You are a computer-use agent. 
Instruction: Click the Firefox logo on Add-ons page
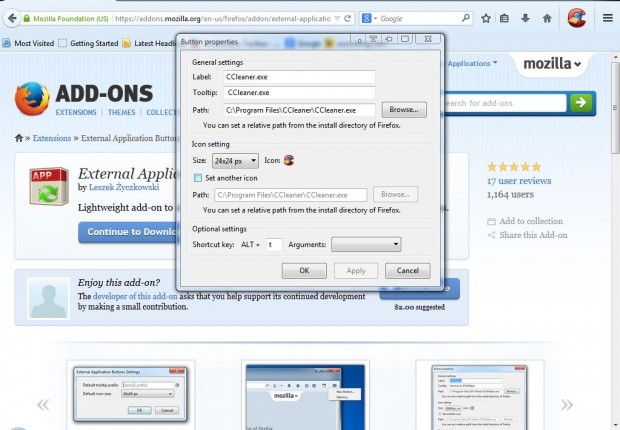pyautogui.click(x=32, y=99)
